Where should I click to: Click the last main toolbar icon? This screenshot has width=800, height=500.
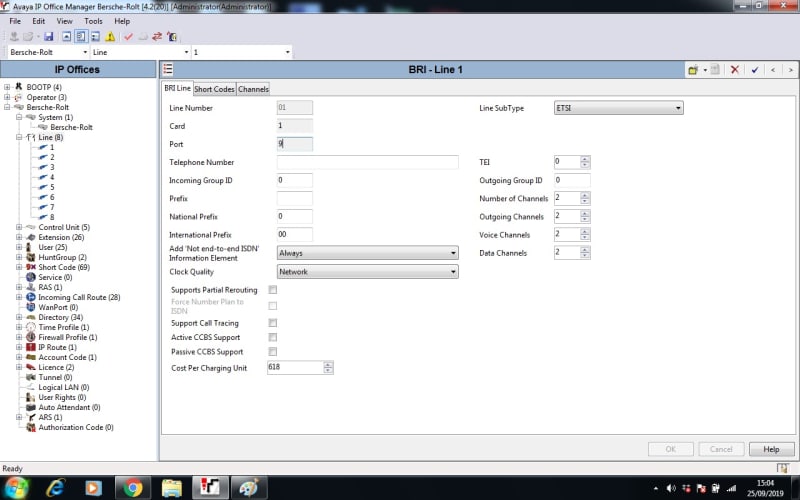(172, 37)
